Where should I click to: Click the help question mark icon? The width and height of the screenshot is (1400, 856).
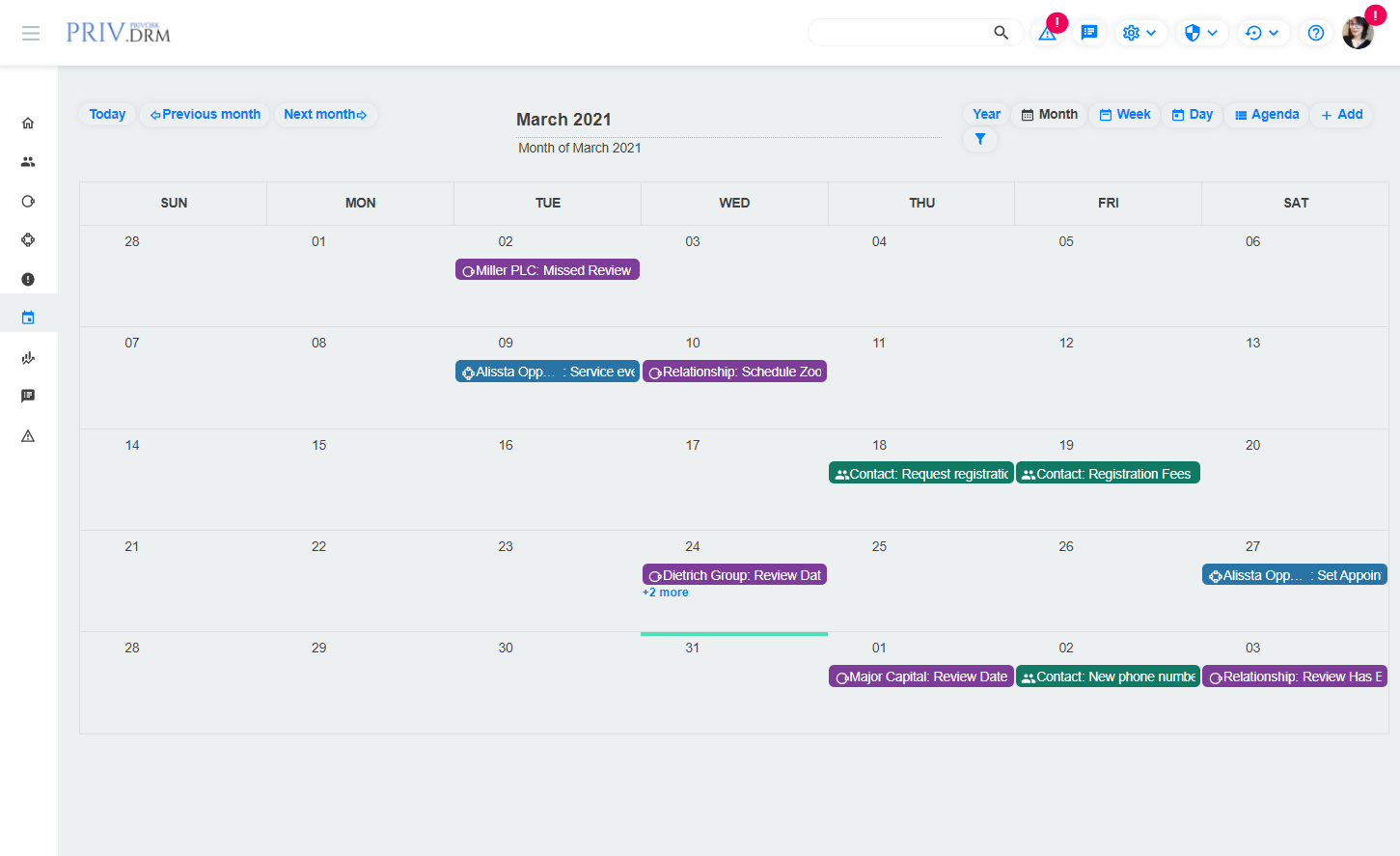coord(1315,33)
